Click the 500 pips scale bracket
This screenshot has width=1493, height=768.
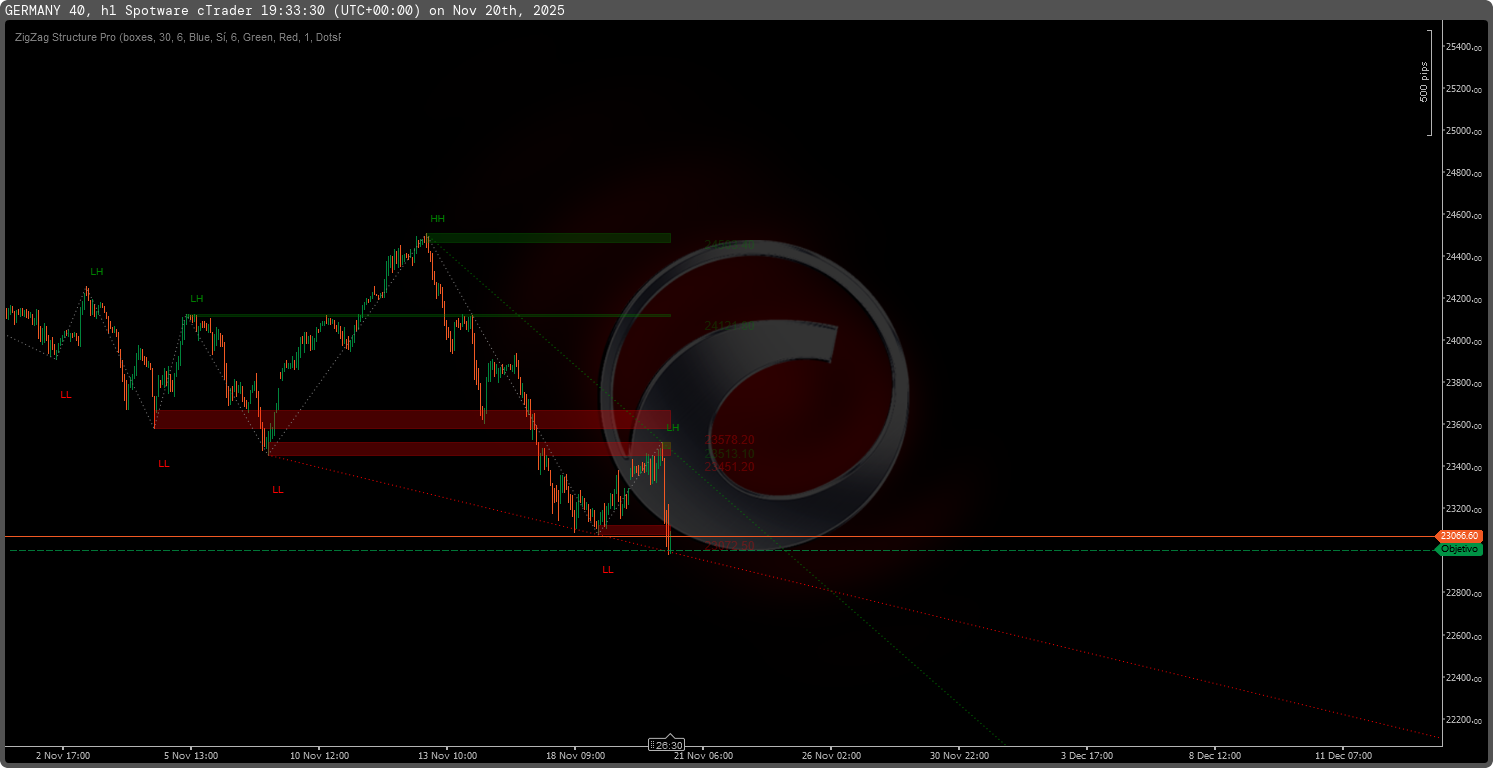1430,82
